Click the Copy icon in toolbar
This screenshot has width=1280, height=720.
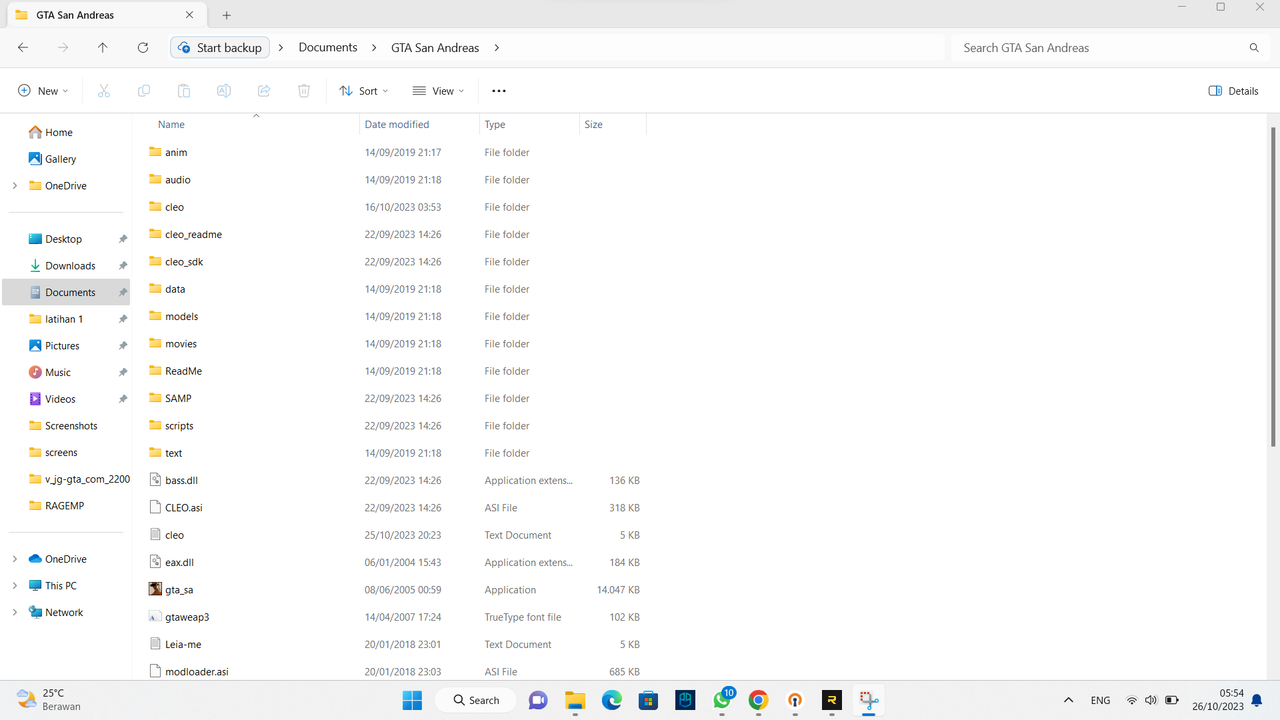click(144, 91)
